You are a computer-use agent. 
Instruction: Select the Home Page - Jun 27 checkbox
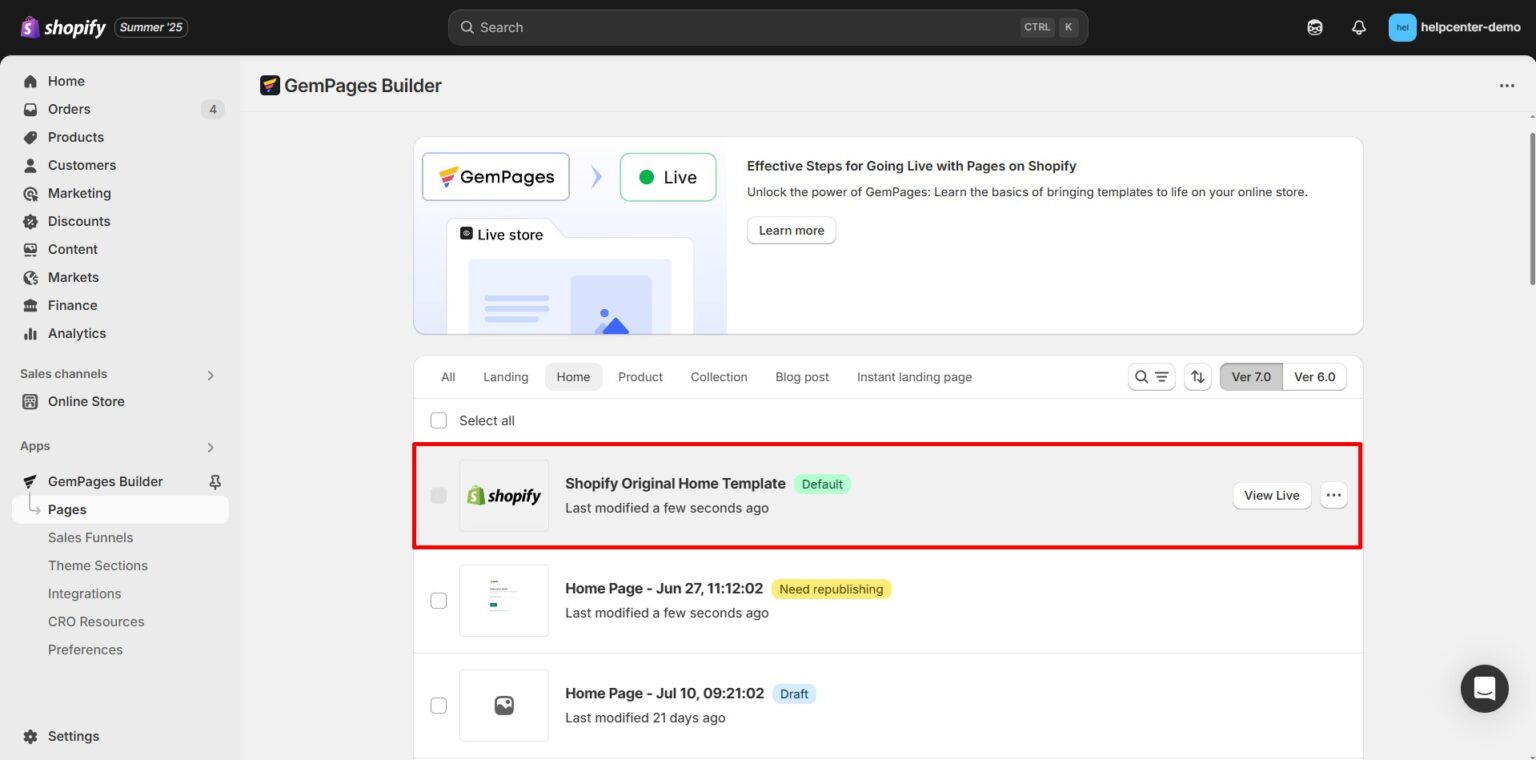point(438,600)
